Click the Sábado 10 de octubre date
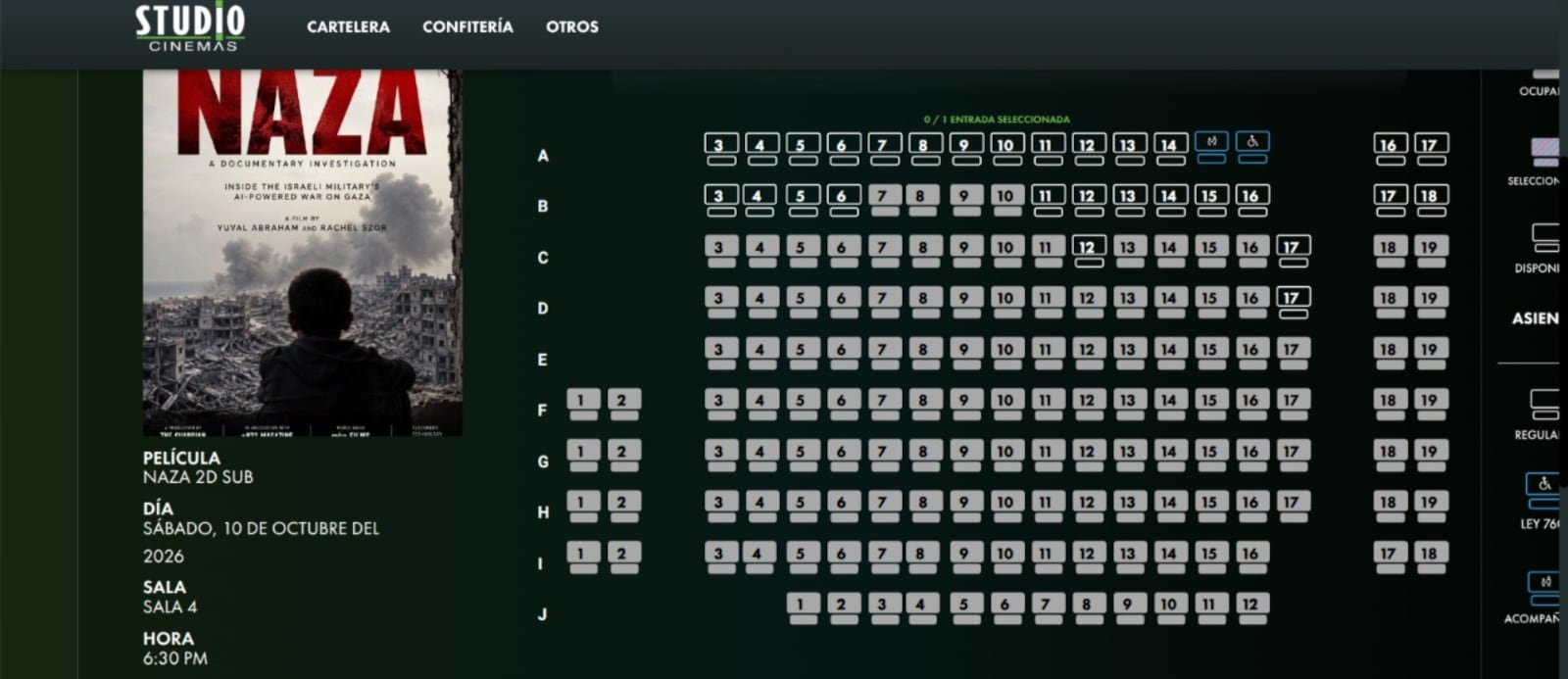1568x679 pixels. point(261,542)
